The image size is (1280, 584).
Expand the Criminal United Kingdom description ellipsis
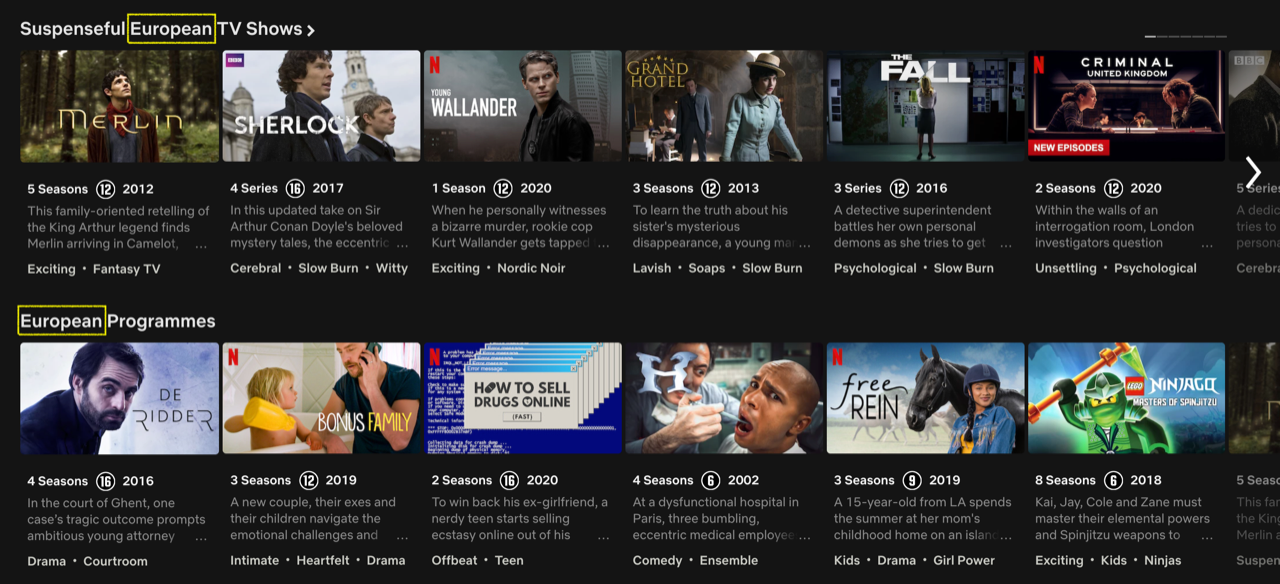1207,245
